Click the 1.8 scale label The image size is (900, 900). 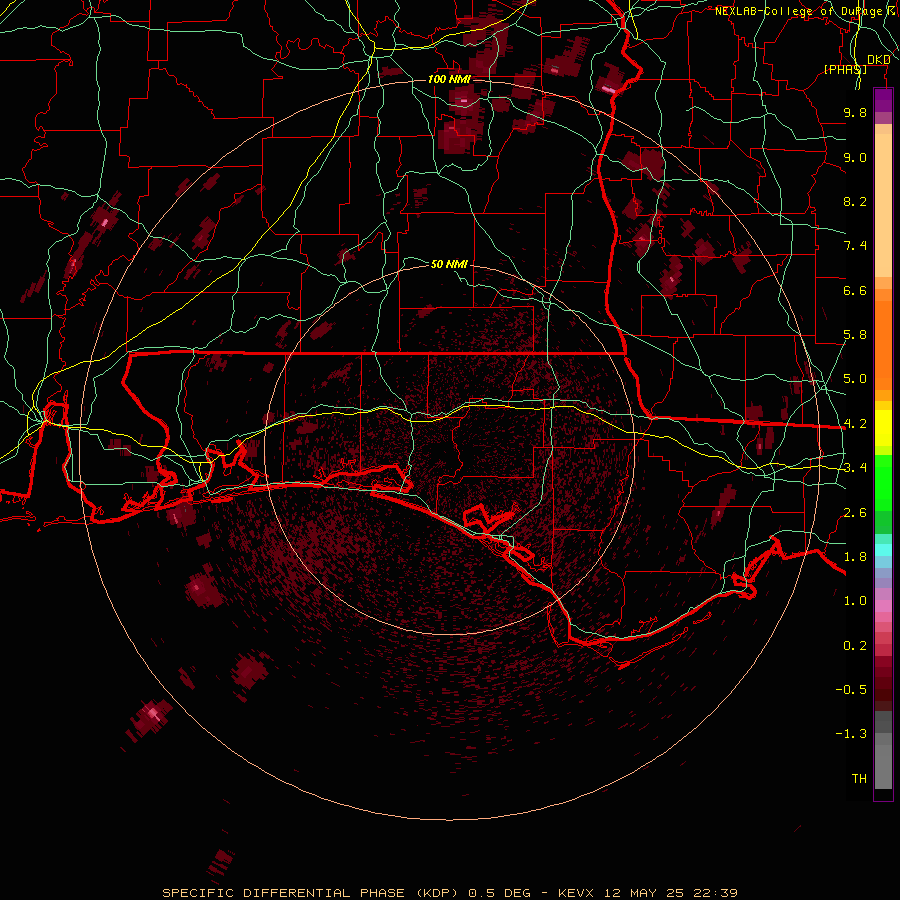pyautogui.click(x=855, y=557)
